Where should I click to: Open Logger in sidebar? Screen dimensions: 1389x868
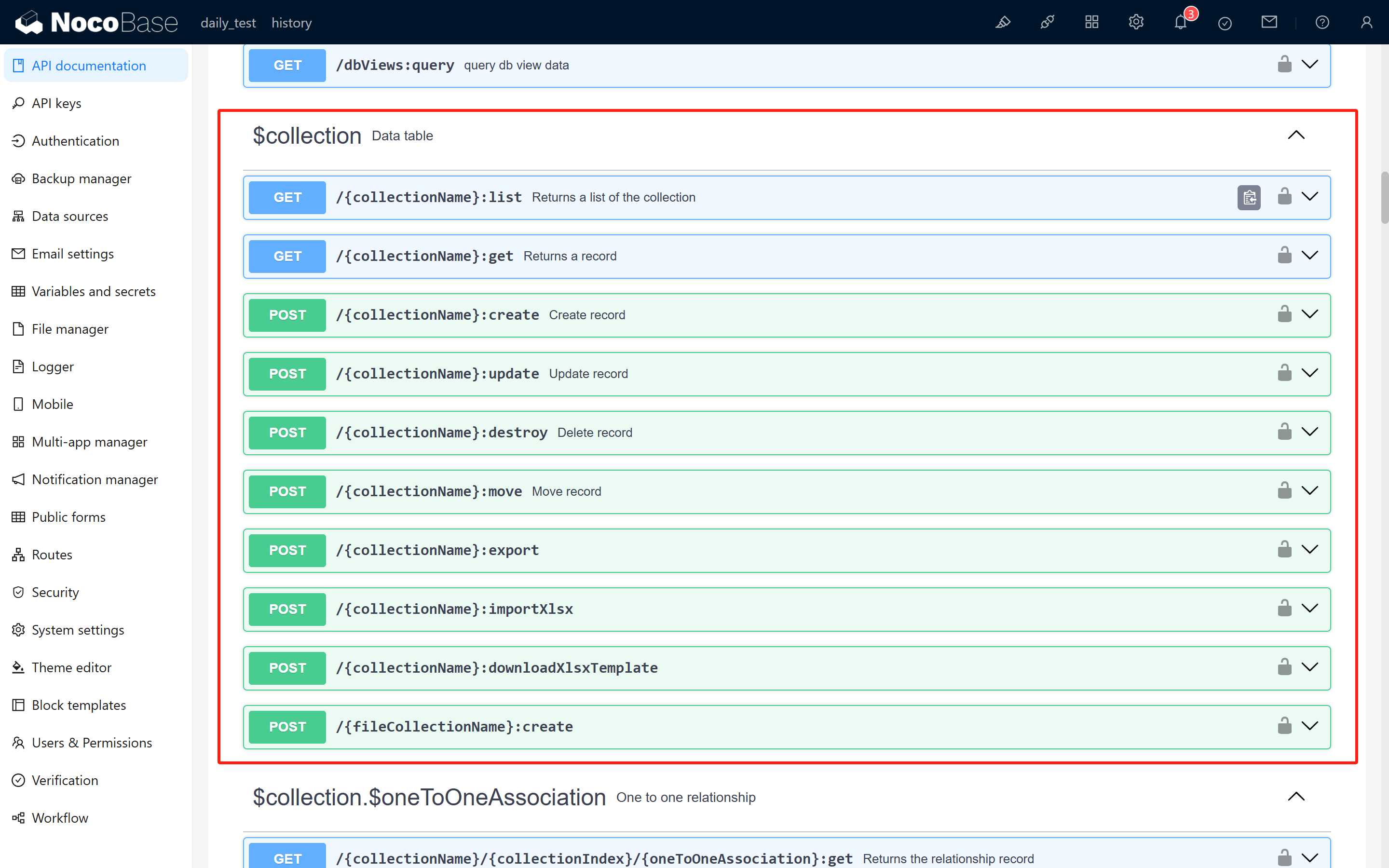pos(96,366)
